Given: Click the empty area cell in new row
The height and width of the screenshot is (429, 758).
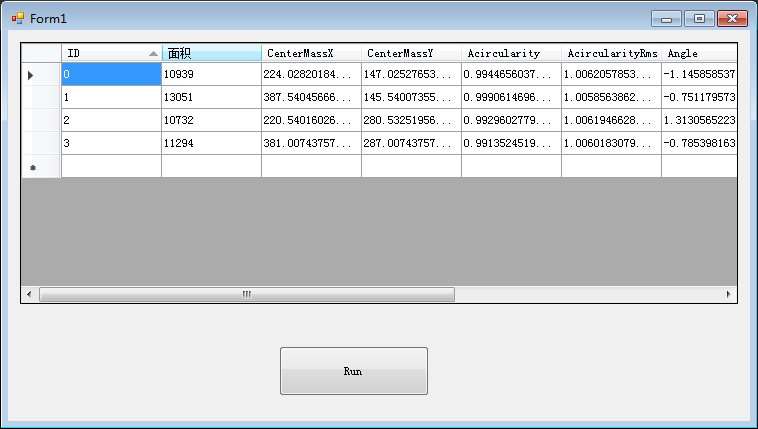Looking at the screenshot, I should coord(211,167).
